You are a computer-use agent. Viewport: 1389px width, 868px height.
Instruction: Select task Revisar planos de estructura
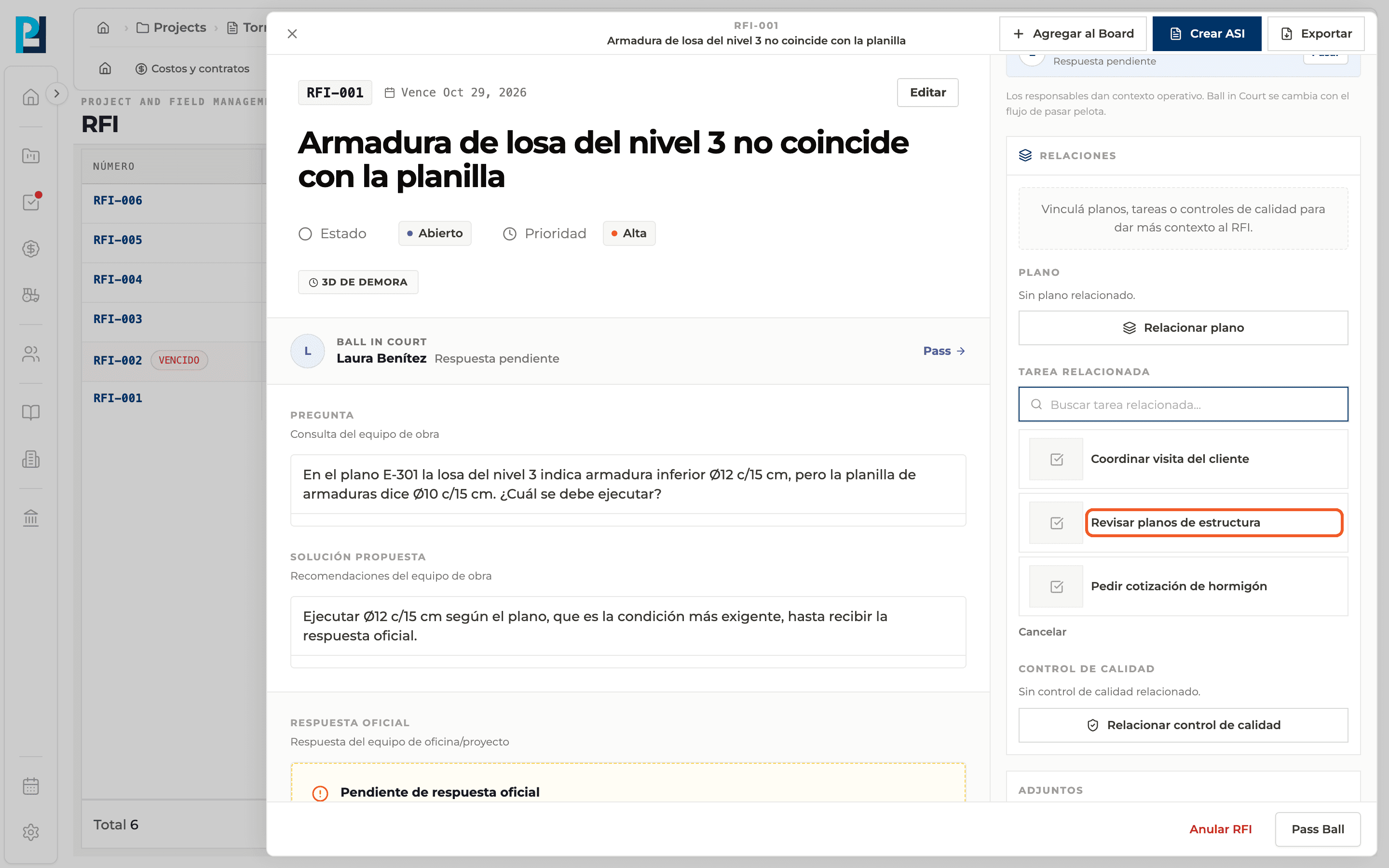coord(1183,523)
